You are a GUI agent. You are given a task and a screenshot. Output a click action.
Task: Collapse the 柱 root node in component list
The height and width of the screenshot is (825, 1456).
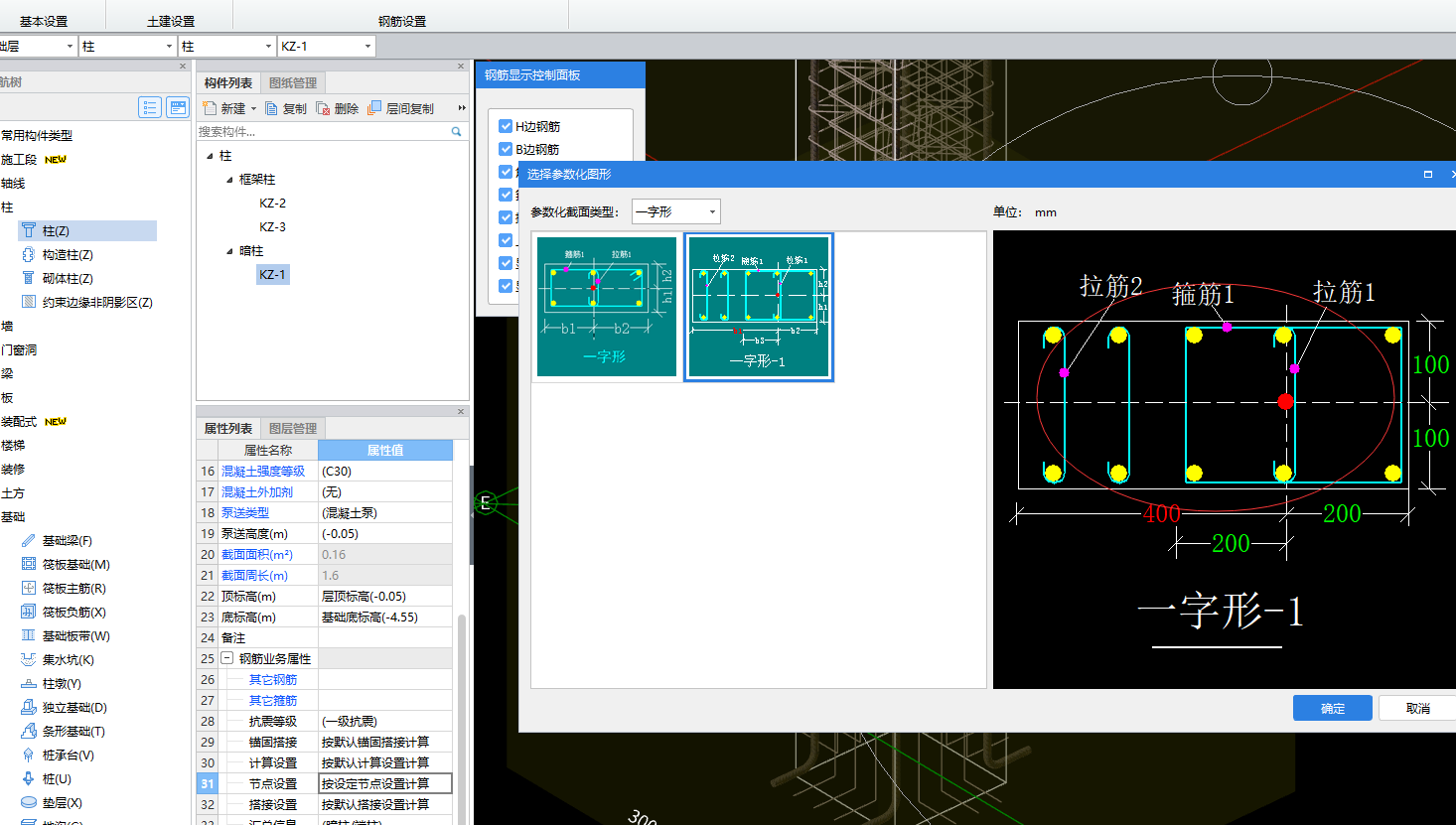coord(210,156)
